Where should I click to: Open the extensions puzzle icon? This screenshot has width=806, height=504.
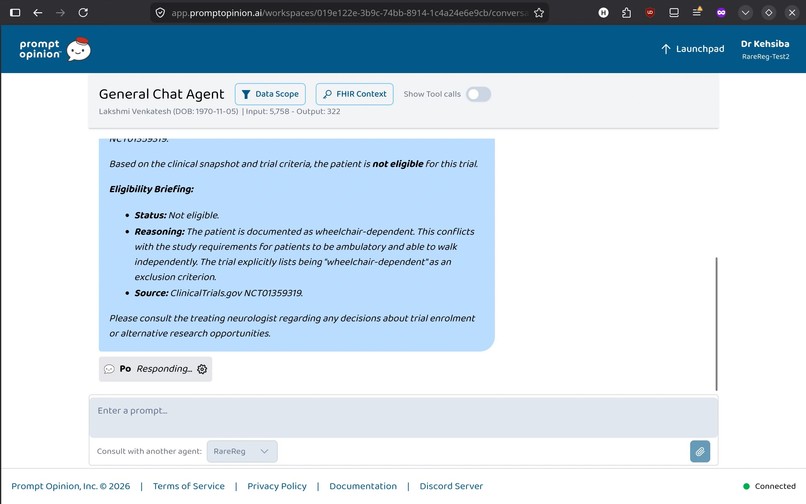coord(626,13)
